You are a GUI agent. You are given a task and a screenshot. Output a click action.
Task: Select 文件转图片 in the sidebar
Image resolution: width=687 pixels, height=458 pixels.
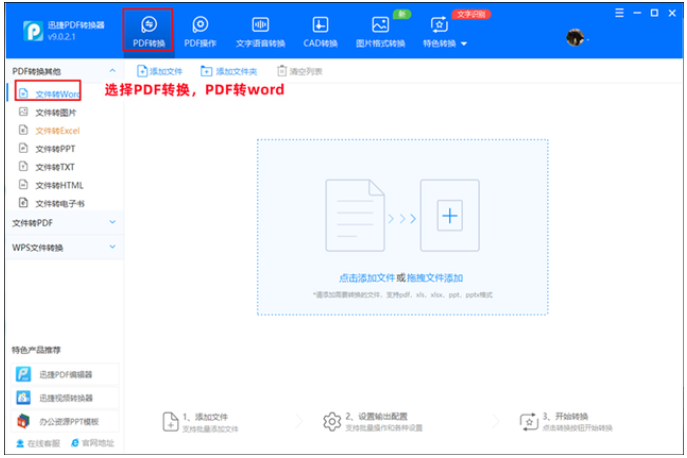point(56,113)
